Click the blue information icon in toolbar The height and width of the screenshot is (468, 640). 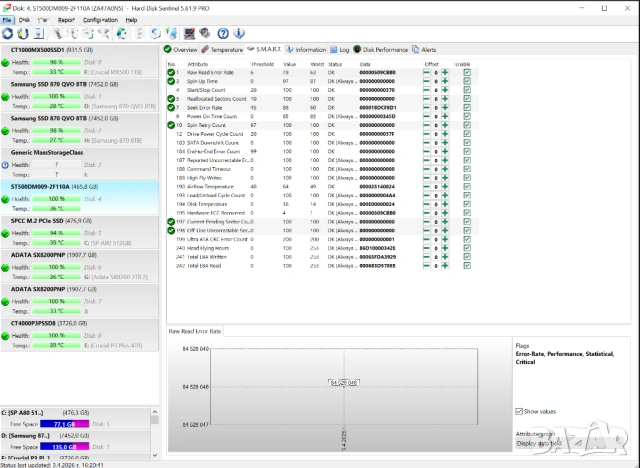coord(236,33)
